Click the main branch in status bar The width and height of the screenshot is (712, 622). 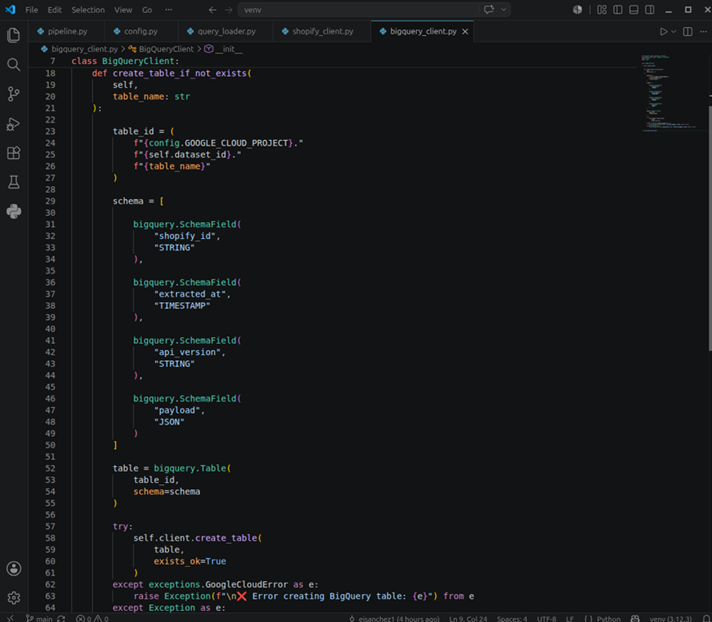pos(40,618)
